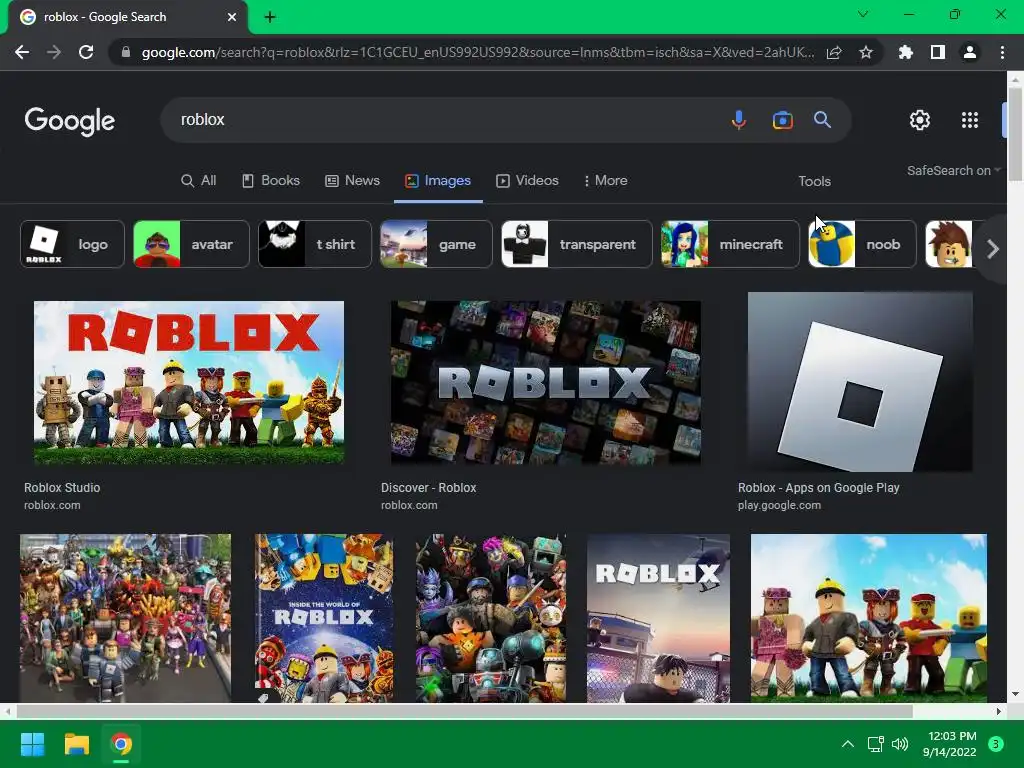Click the taskbar network icon
The width and height of the screenshot is (1024, 768).
coord(875,744)
